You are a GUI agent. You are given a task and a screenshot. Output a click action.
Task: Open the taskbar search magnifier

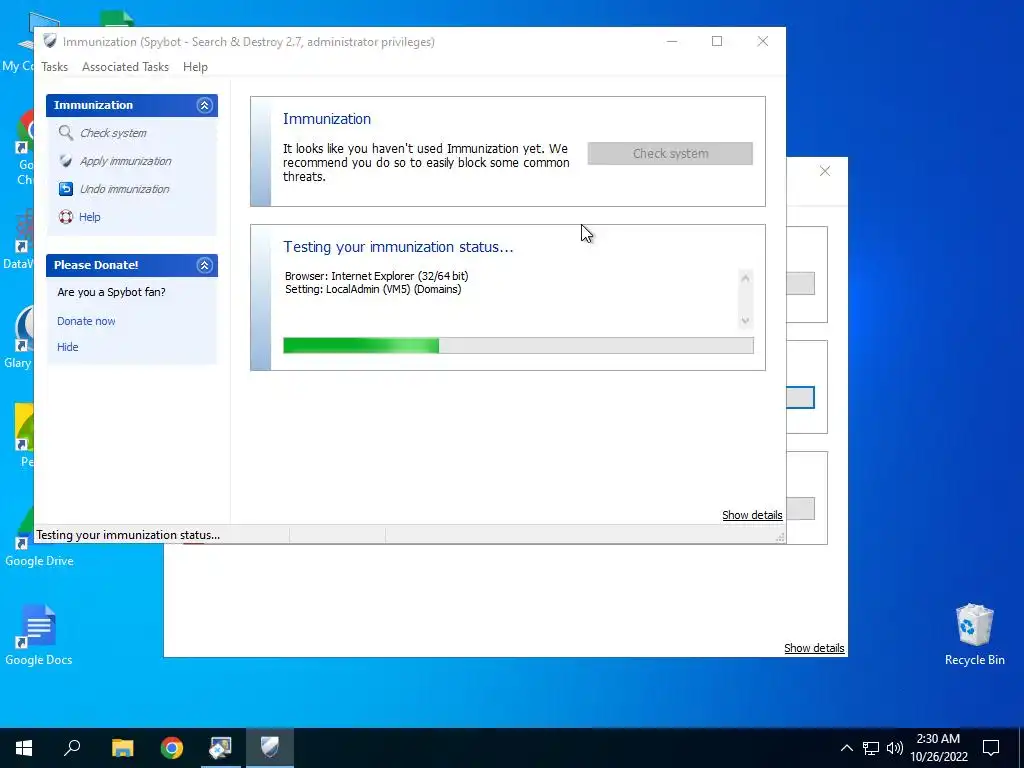pyautogui.click(x=72, y=748)
